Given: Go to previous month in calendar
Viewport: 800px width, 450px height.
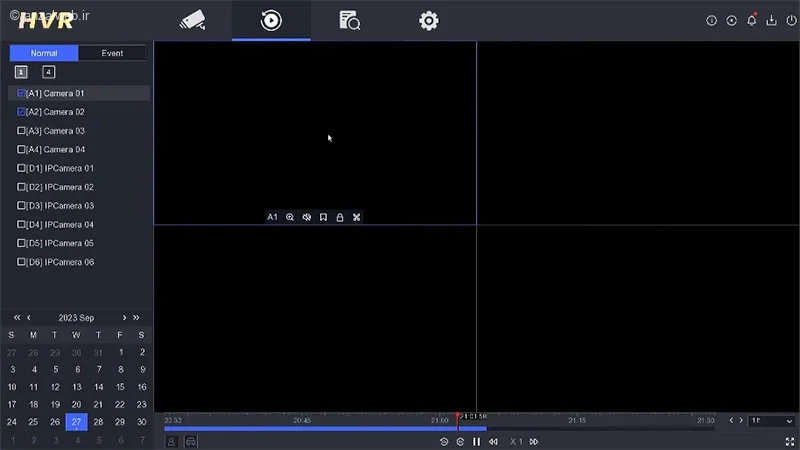Looking at the screenshot, I should click(29, 317).
